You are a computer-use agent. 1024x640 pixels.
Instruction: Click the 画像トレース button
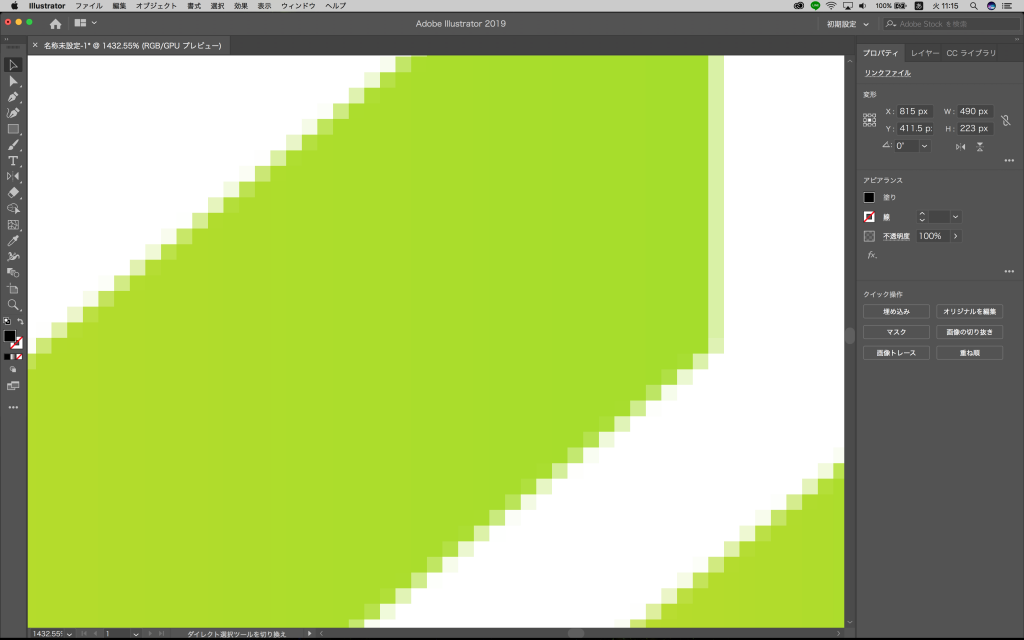895,352
